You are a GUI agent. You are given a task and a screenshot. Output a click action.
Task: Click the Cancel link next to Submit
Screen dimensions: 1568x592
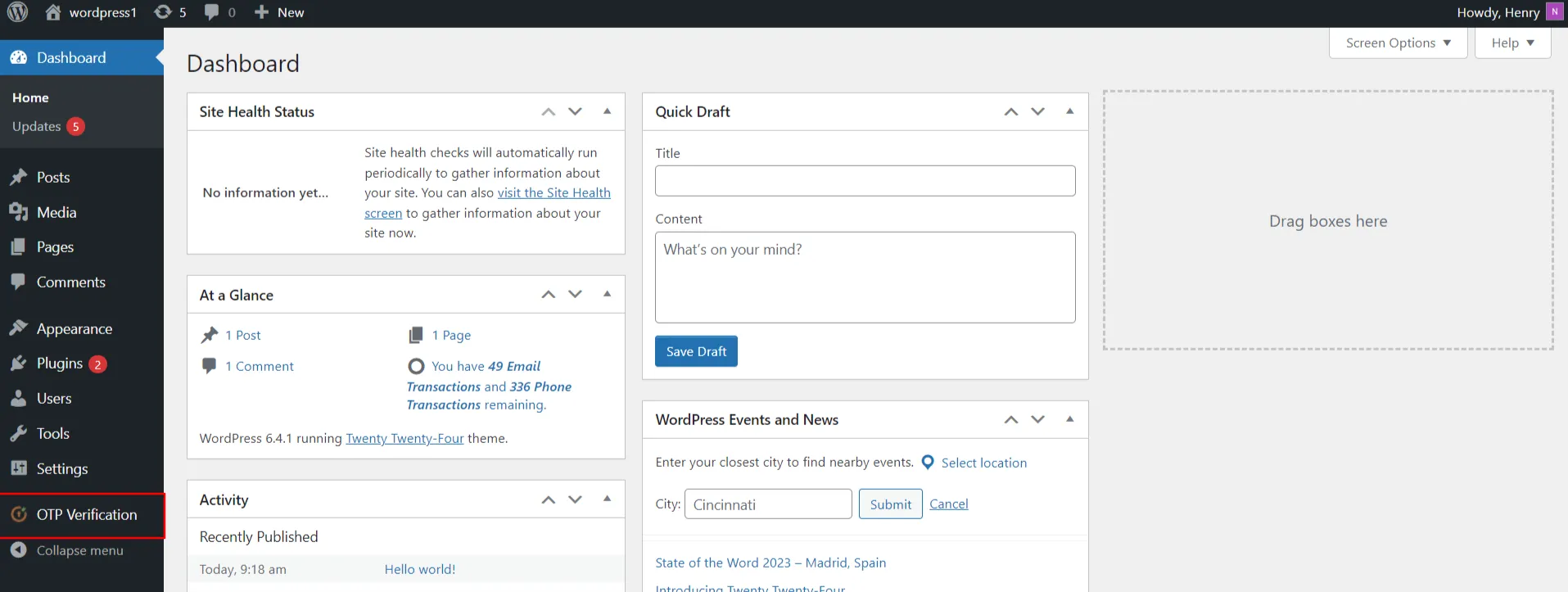pos(948,504)
